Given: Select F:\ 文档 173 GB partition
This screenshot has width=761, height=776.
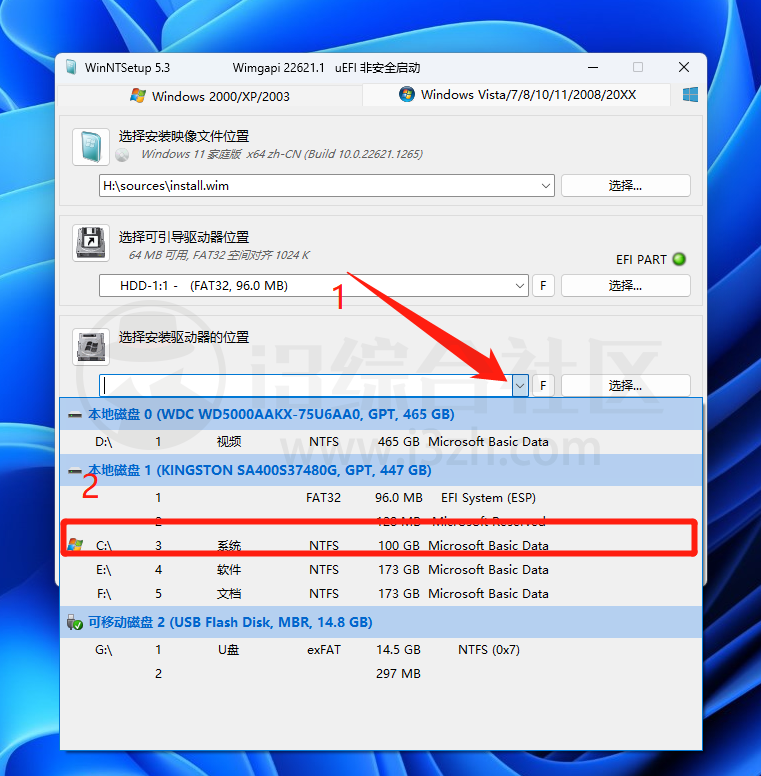Looking at the screenshot, I should pos(381,593).
